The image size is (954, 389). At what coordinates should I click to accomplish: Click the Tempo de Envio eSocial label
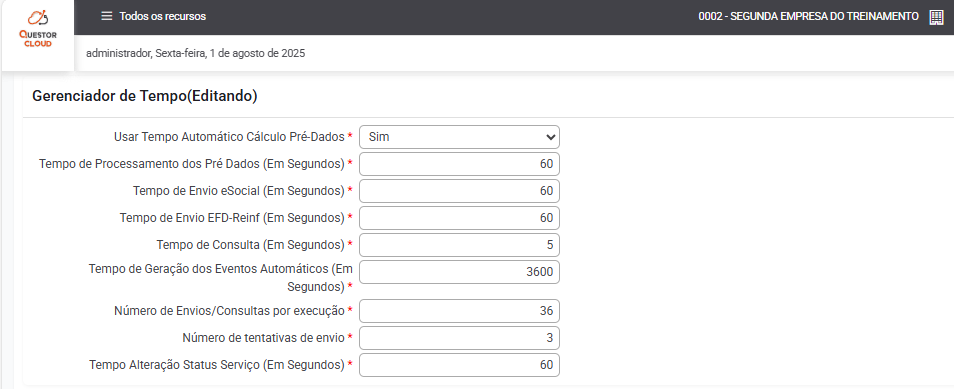[239, 191]
